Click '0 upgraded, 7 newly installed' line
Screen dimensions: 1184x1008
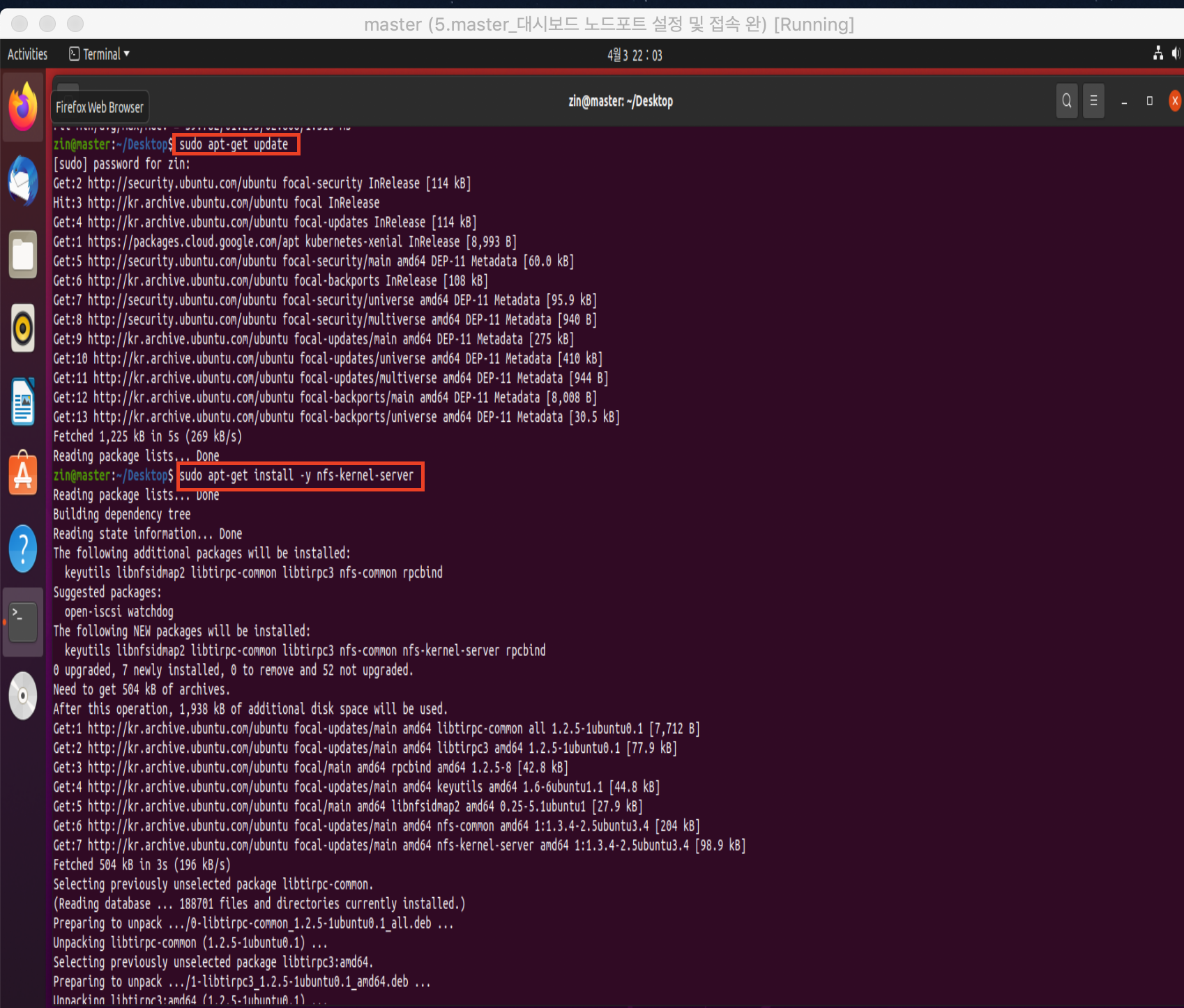(x=233, y=670)
